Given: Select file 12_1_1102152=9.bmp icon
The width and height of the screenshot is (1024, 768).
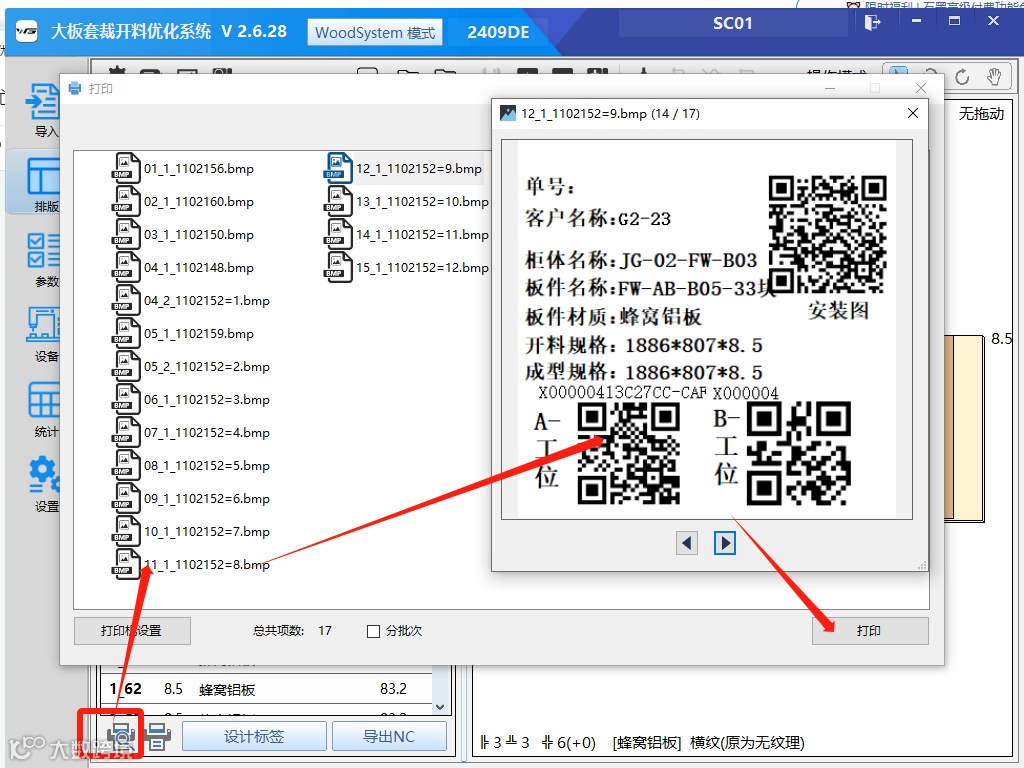Looking at the screenshot, I should (x=338, y=168).
